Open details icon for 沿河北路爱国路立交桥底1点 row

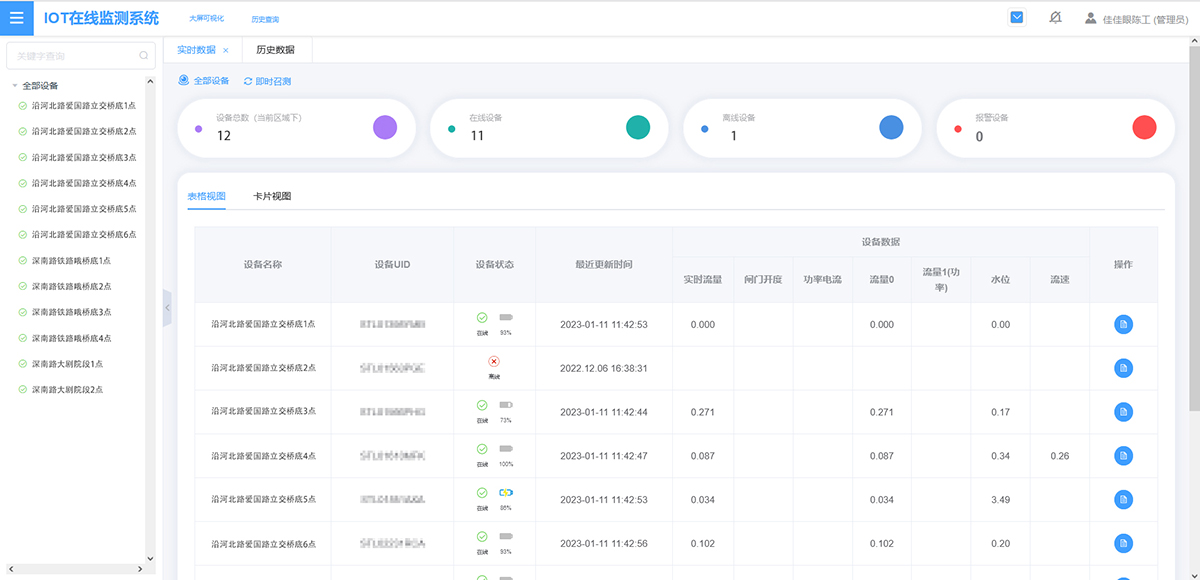(x=1123, y=324)
